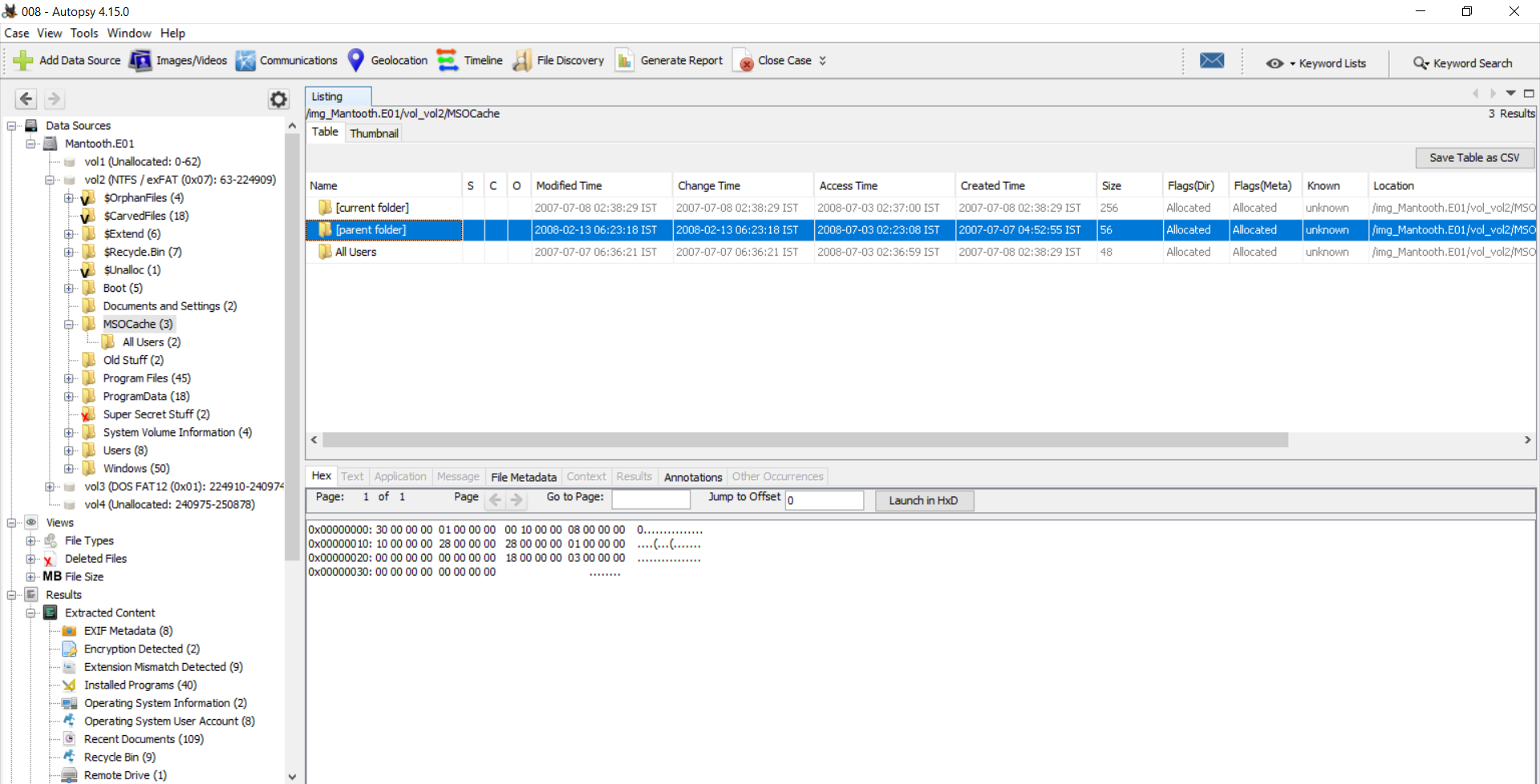The width and height of the screenshot is (1540, 784).
Task: Expand the Boot folder node
Action: click(69, 288)
